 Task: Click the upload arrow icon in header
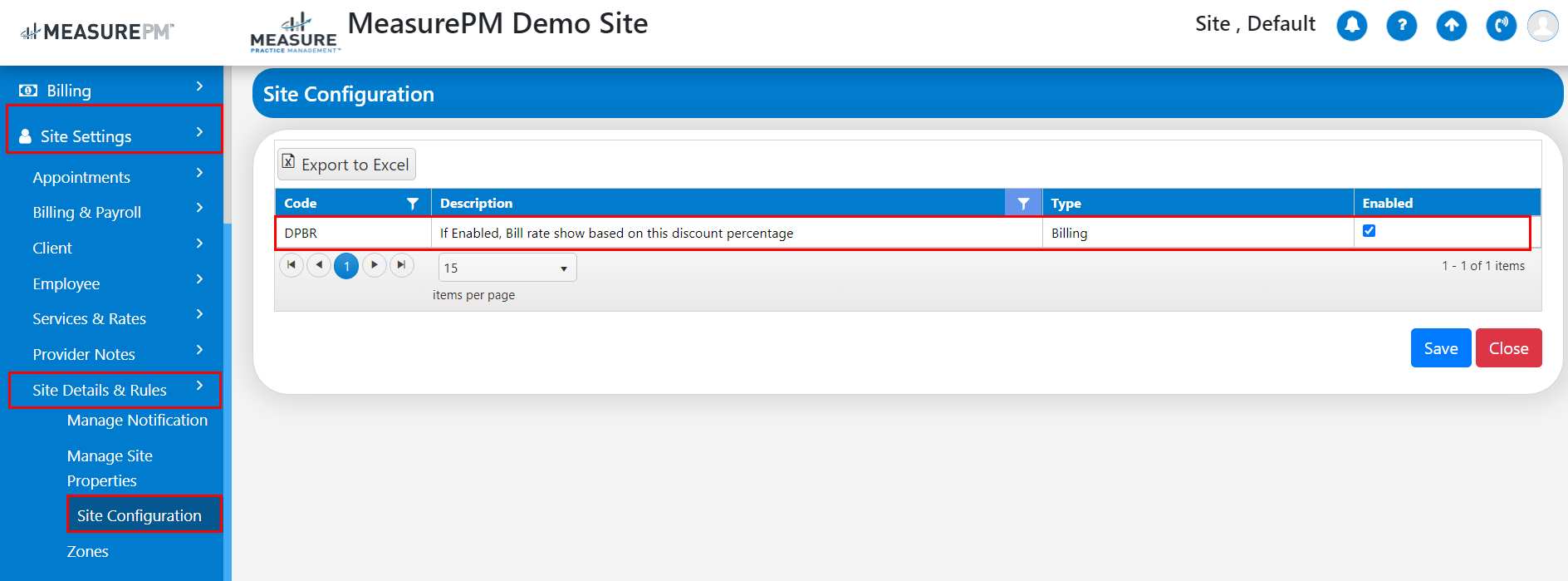[x=1451, y=26]
